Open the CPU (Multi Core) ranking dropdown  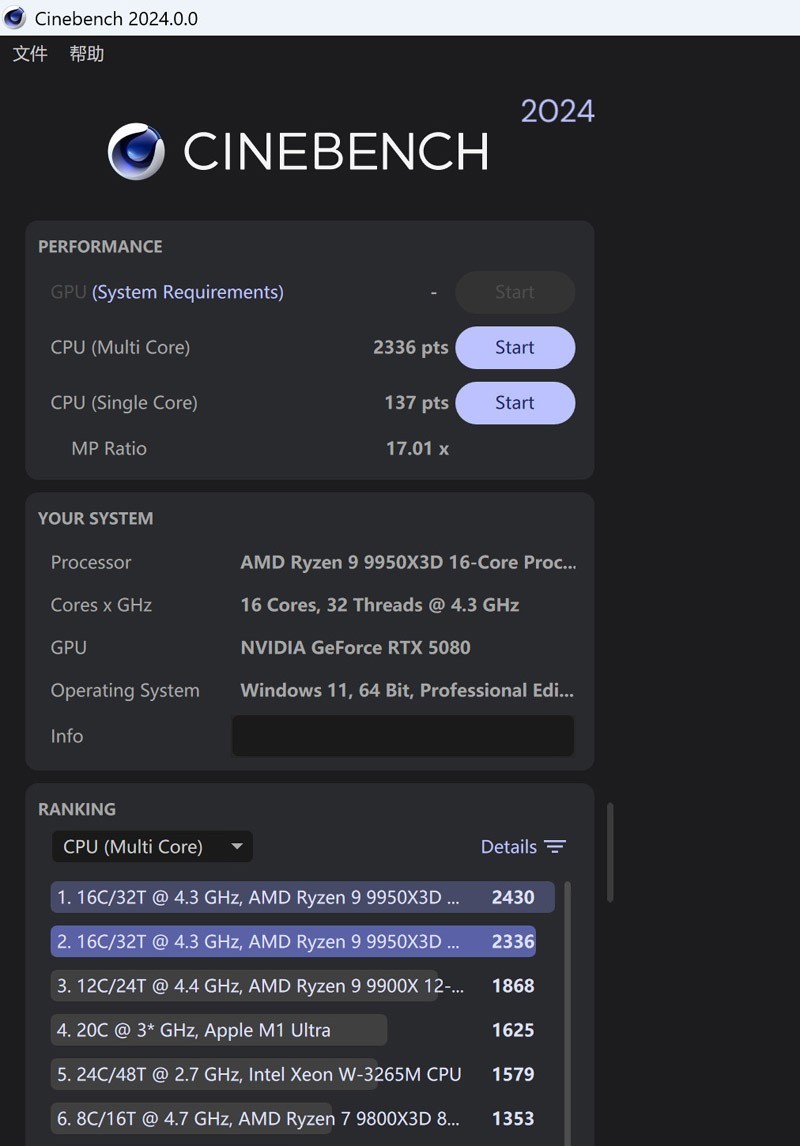pyautogui.click(x=151, y=846)
